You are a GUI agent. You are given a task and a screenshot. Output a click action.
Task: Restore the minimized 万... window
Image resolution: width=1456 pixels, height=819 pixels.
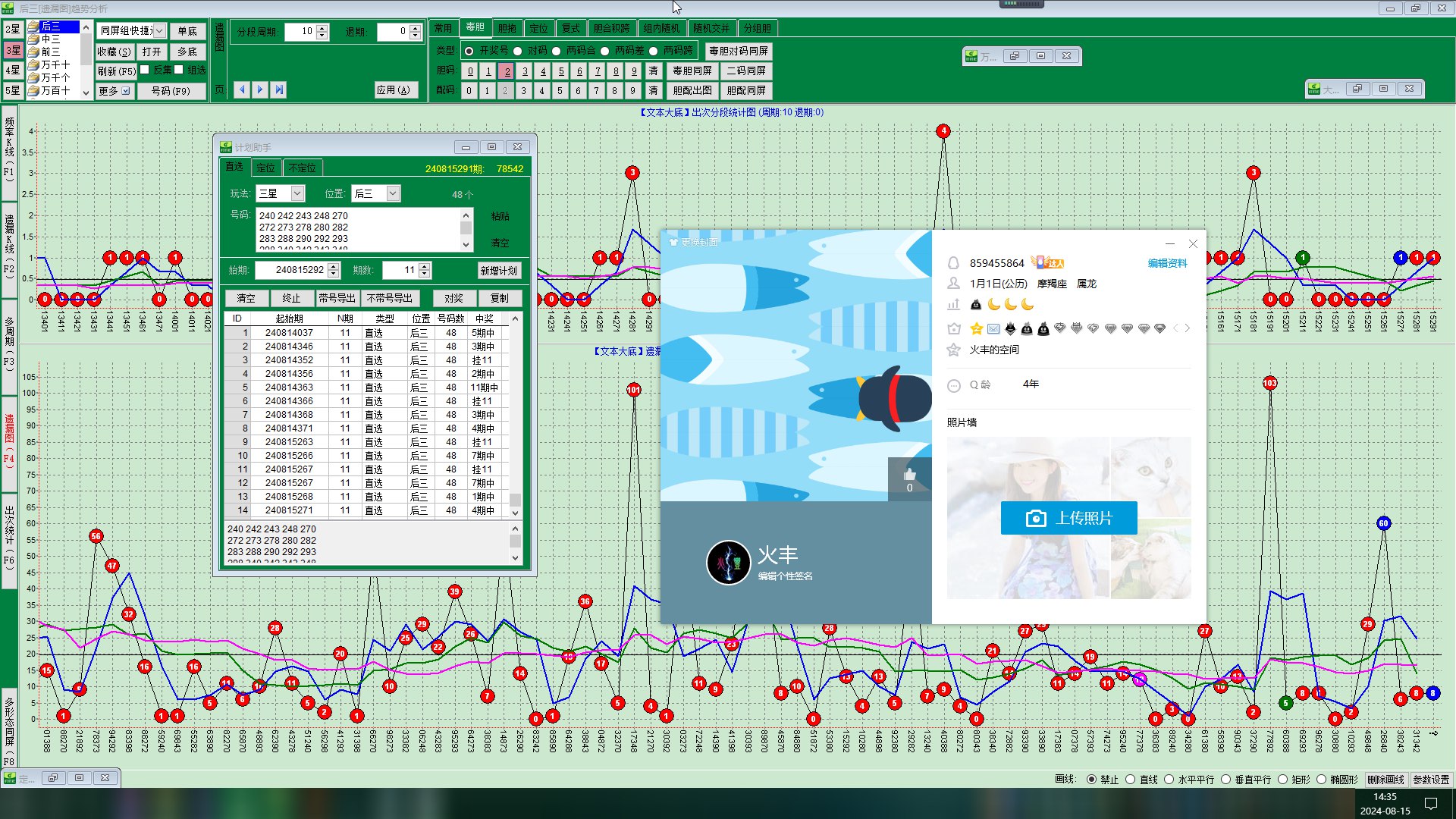[x=1015, y=56]
